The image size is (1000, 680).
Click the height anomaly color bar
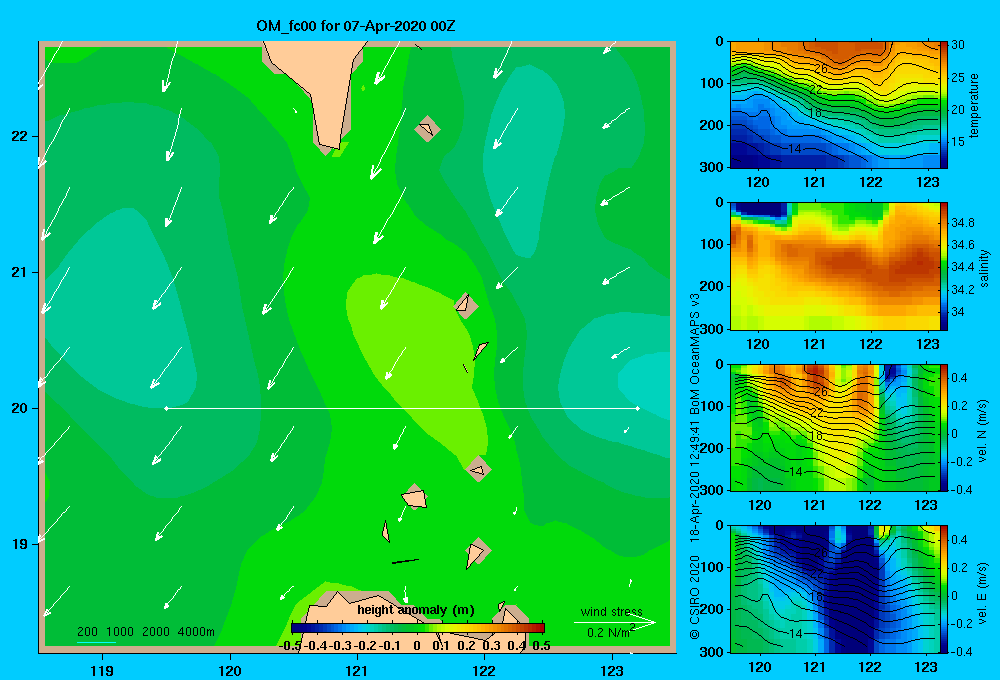(418, 627)
